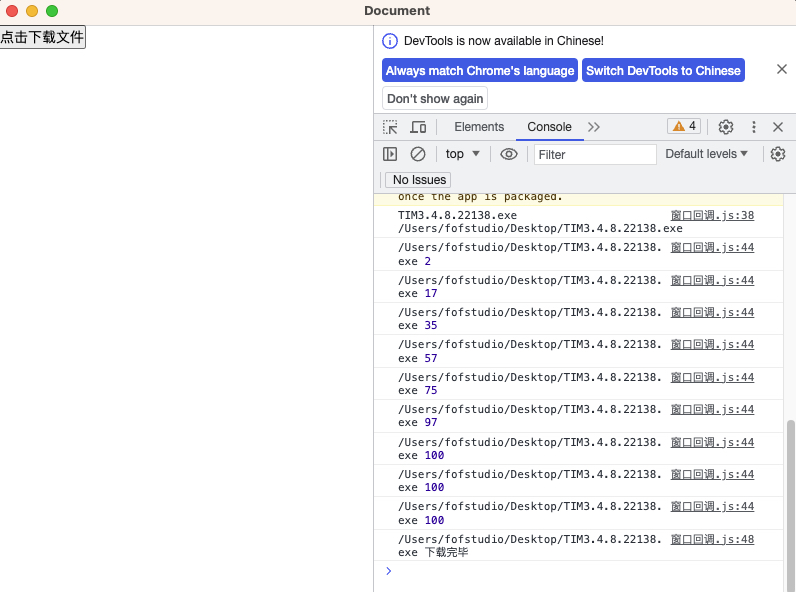This screenshot has width=796, height=592.
Task: Click the TIM3.4.8.22138.exe filename log line
Action: click(x=457, y=215)
